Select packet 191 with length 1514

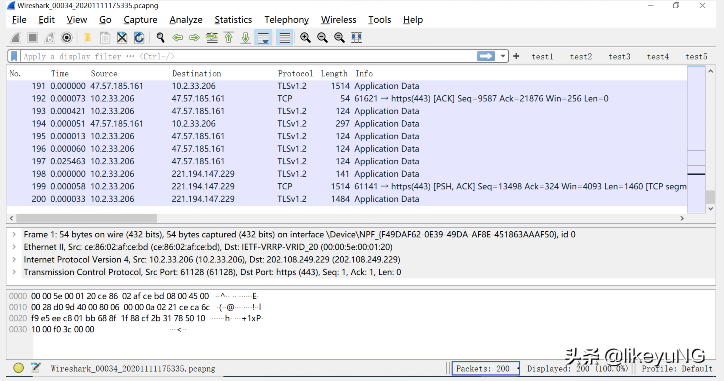(x=347, y=86)
